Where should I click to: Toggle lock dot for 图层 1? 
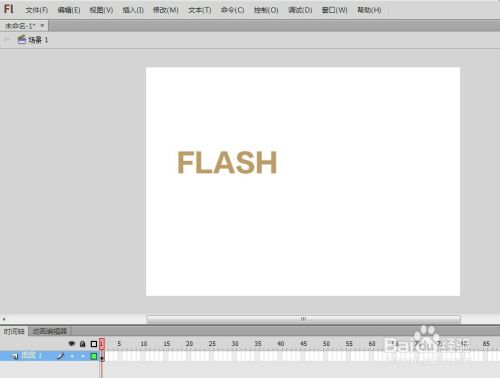point(83,356)
